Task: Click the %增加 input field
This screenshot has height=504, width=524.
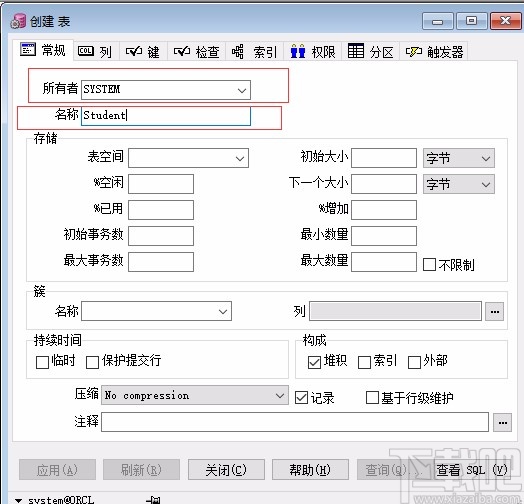Action: [384, 210]
